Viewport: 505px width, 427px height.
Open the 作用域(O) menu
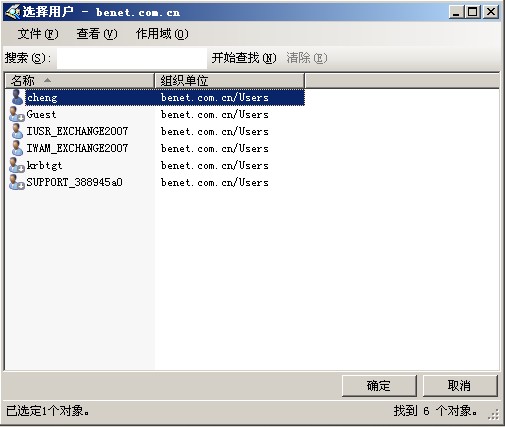(x=162, y=34)
